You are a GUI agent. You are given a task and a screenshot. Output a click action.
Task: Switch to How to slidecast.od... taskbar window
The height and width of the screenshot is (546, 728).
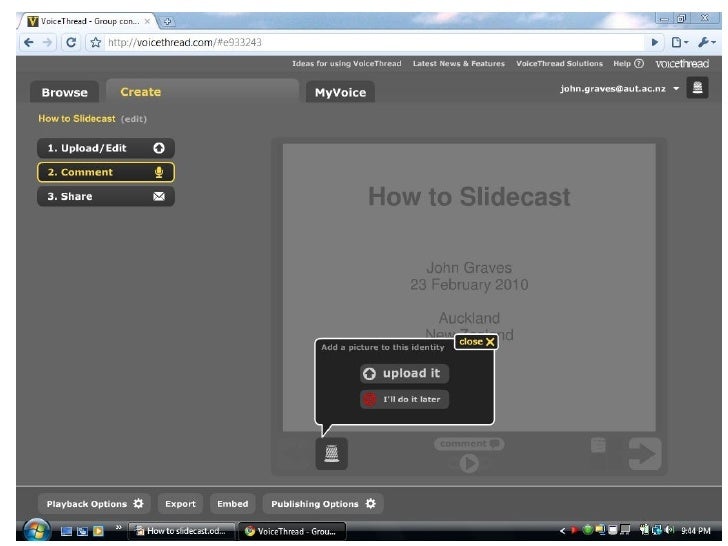coord(181,531)
